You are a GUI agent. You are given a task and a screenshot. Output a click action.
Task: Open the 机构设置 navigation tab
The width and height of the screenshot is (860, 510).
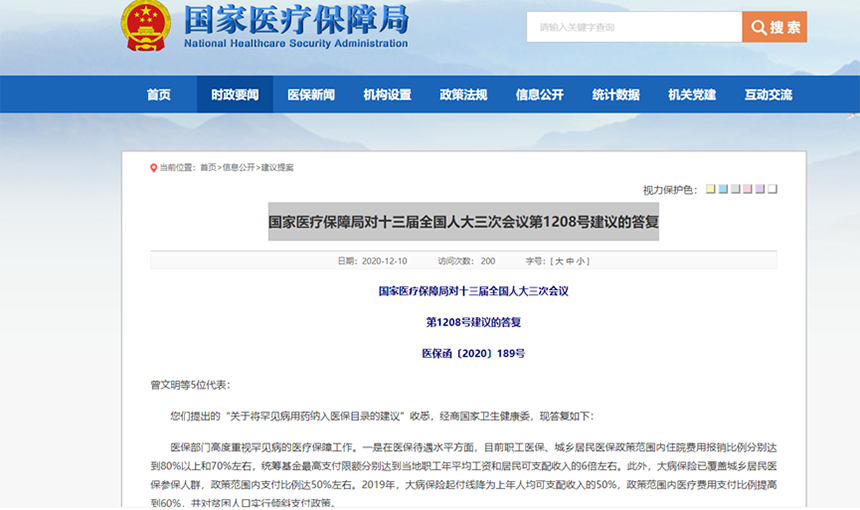click(387, 95)
